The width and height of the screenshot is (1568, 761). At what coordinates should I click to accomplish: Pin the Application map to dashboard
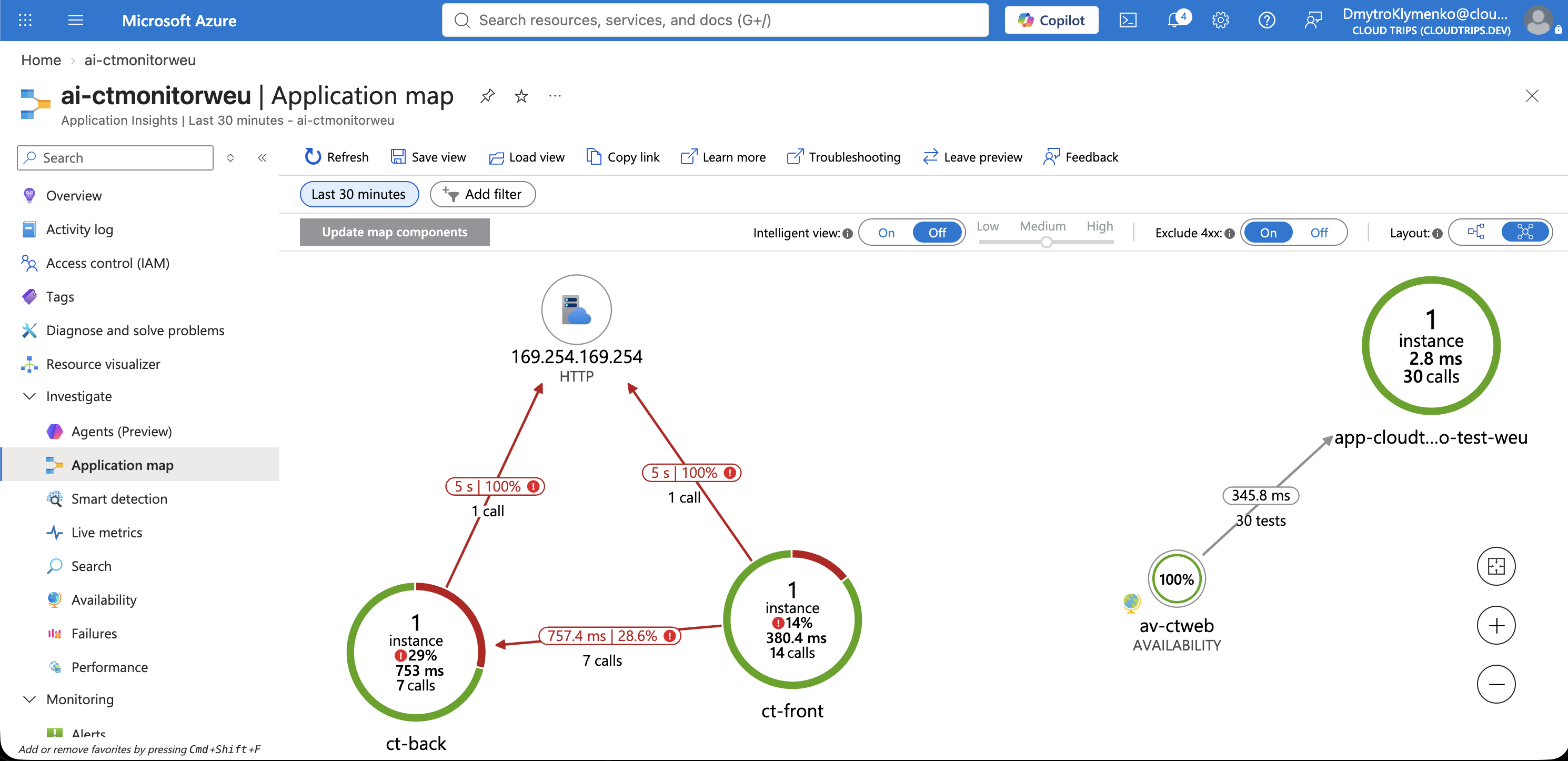[487, 96]
